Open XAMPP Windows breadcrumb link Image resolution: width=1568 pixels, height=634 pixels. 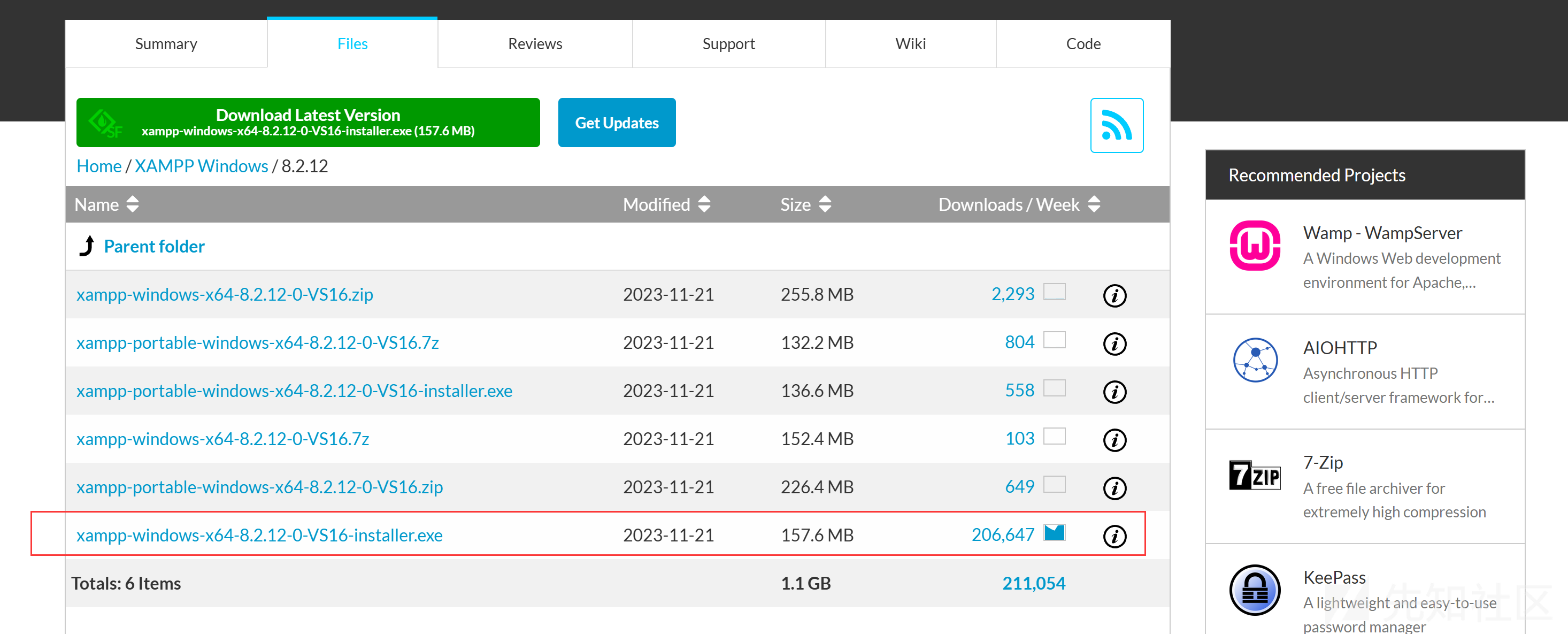pos(201,166)
